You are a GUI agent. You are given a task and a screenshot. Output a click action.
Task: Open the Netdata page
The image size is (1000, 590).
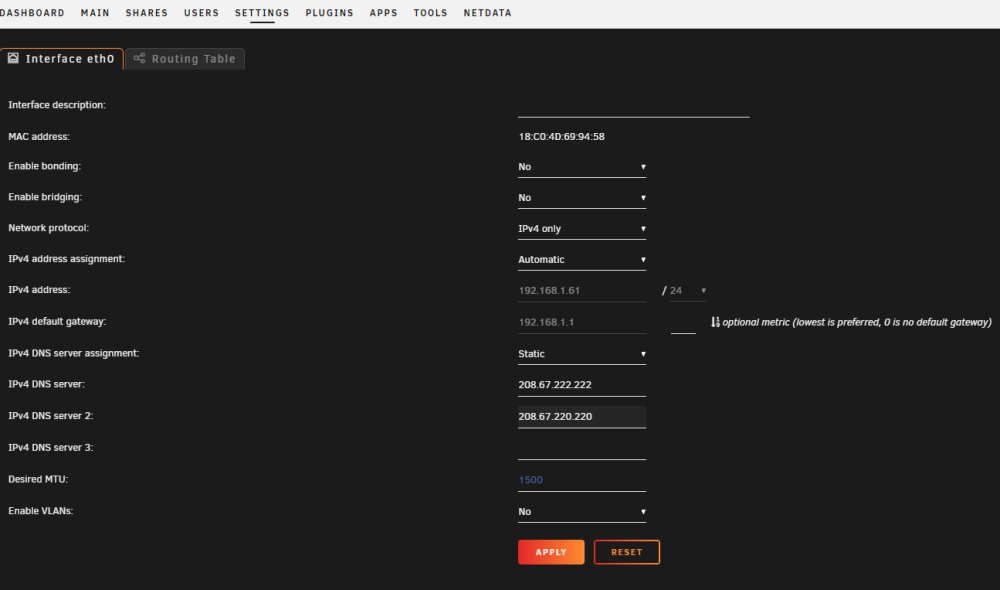click(x=487, y=13)
